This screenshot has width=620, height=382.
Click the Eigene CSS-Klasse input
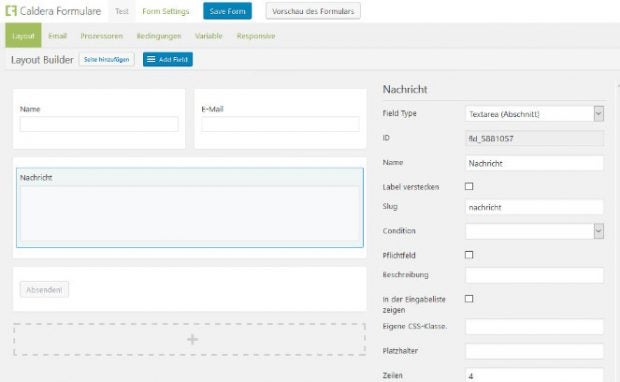coord(534,327)
